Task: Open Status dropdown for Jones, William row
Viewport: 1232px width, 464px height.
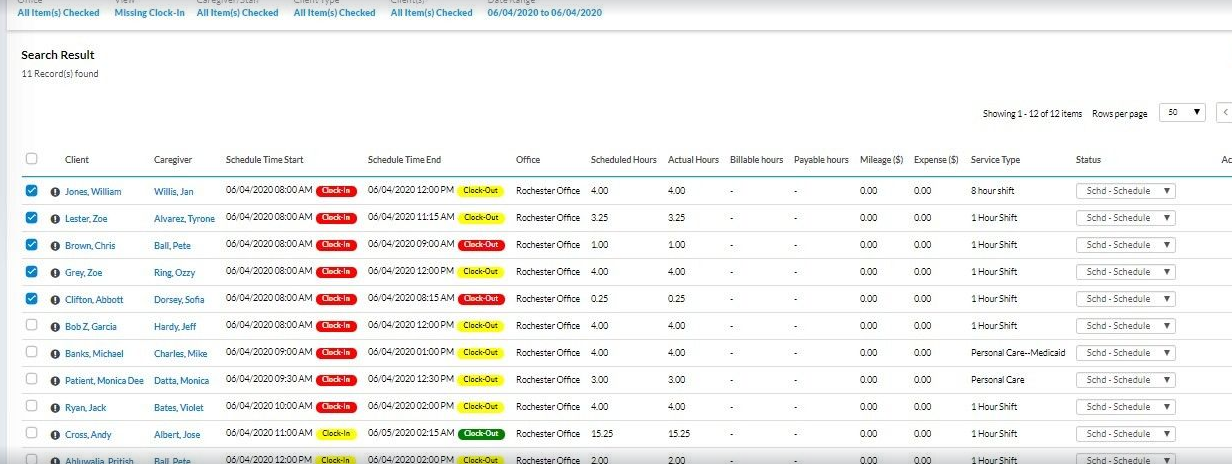Action: pos(1125,191)
